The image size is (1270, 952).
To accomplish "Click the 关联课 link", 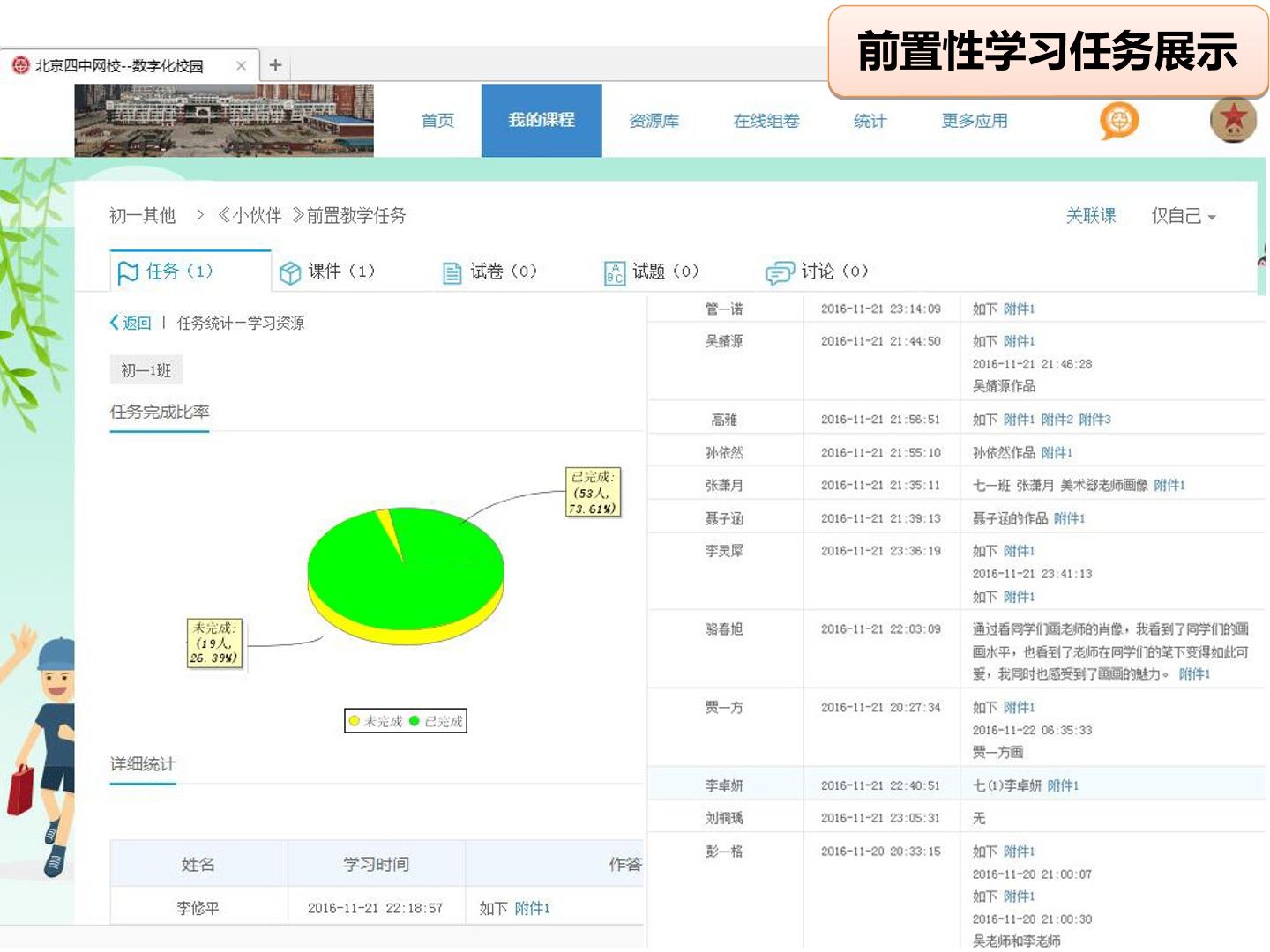I will click(x=1091, y=216).
